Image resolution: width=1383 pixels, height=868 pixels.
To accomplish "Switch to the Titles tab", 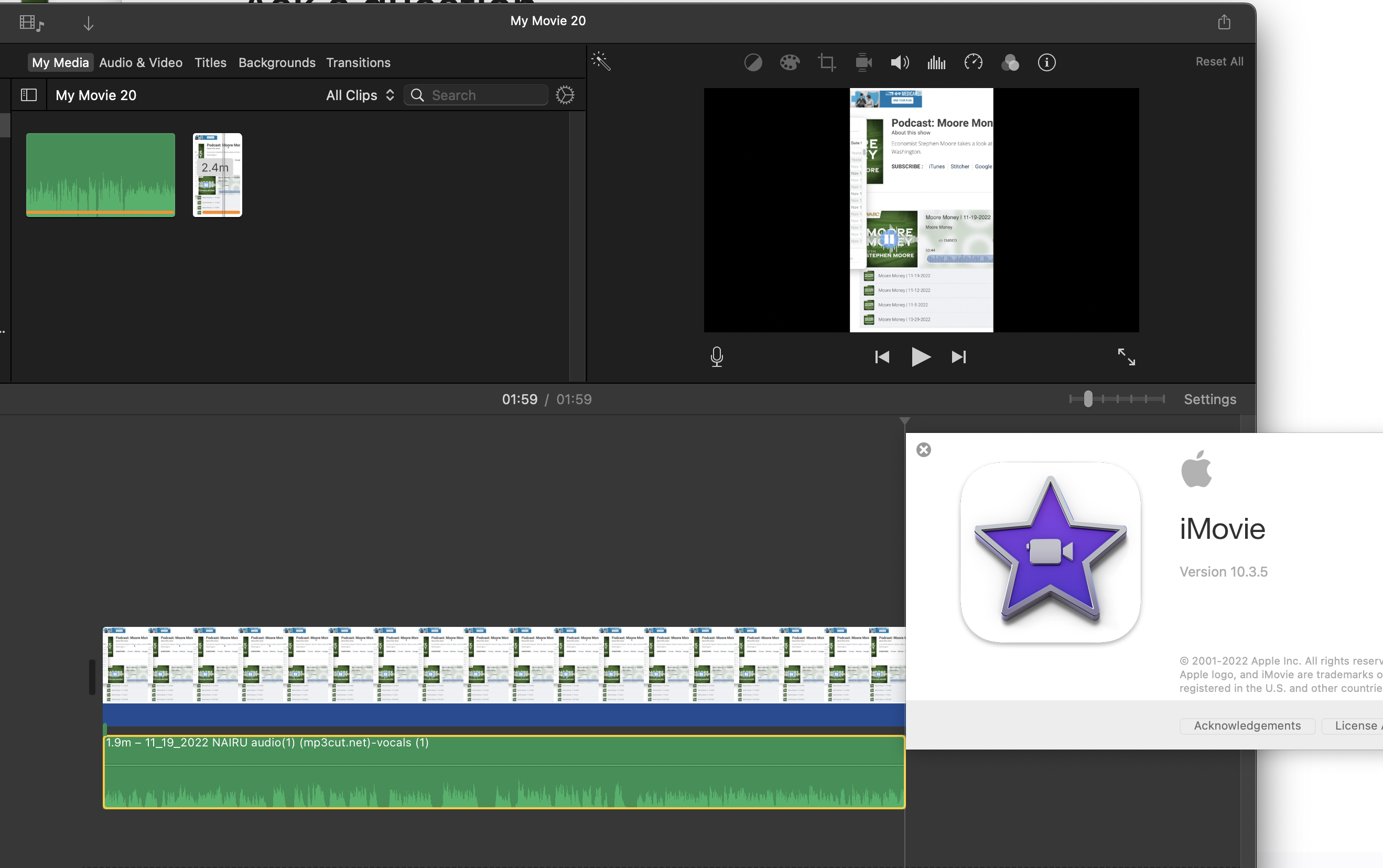I will tap(210, 62).
